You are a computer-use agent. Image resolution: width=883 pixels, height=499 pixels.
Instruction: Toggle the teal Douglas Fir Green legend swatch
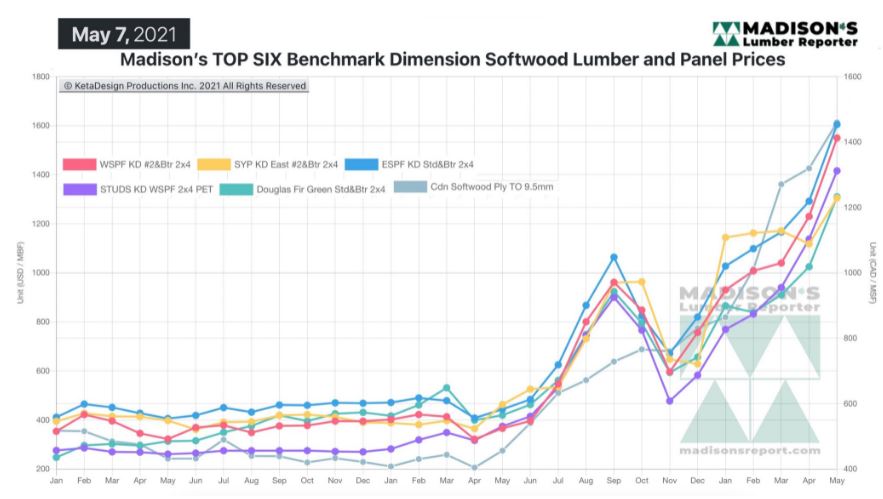[237, 189]
